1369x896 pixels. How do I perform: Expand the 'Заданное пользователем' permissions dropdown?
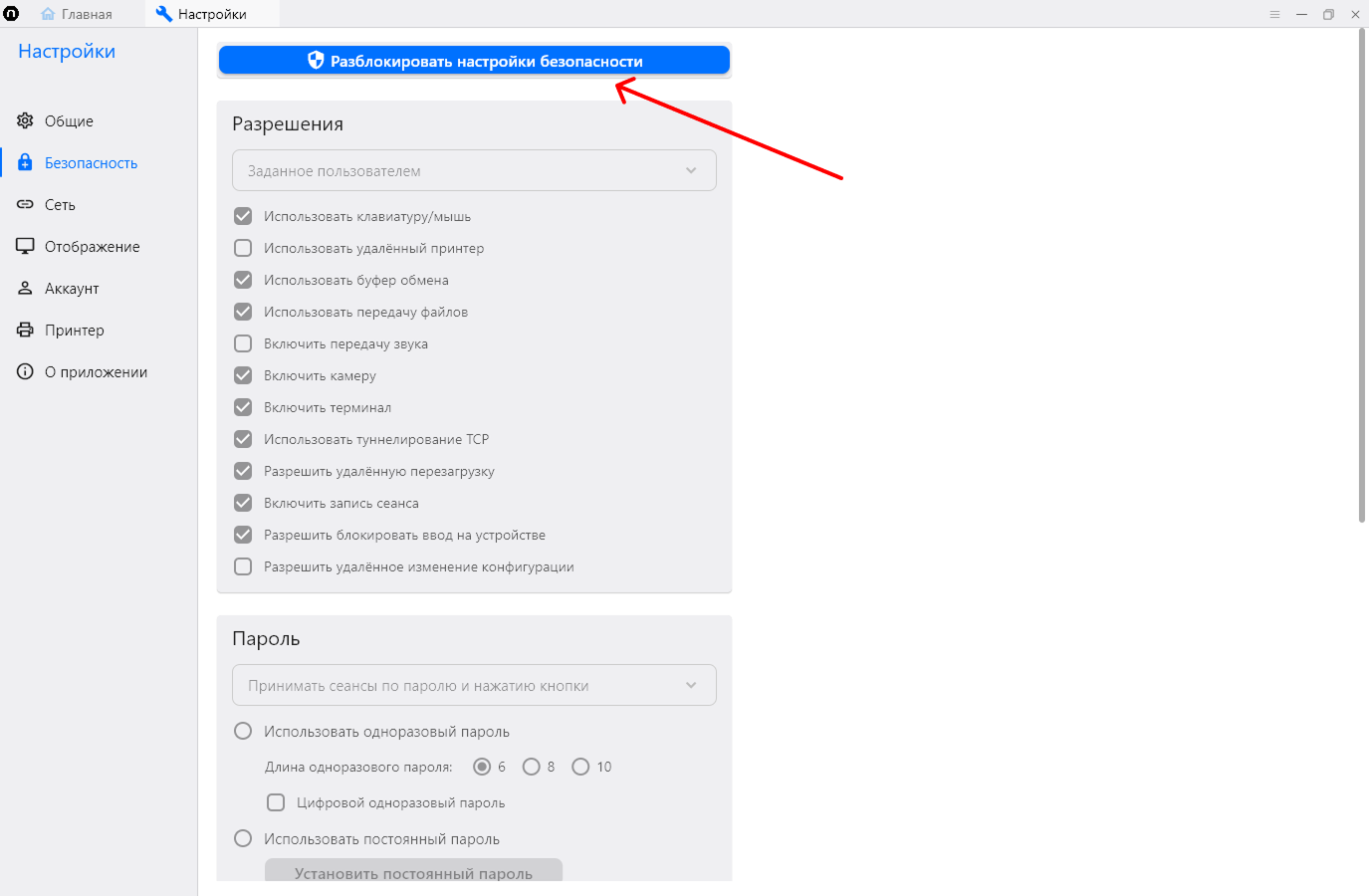(474, 170)
